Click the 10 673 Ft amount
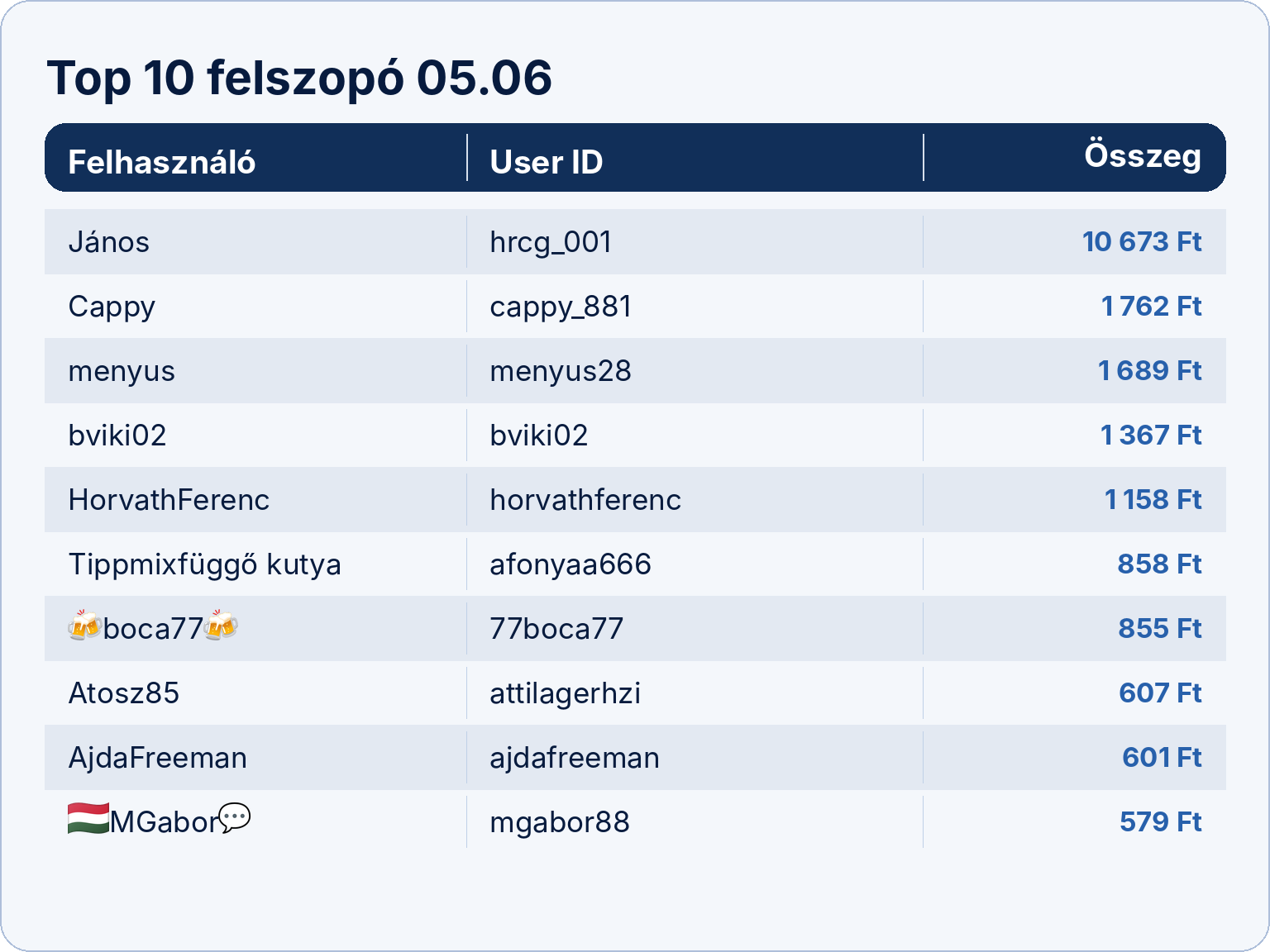Image resolution: width=1270 pixels, height=952 pixels. (1142, 241)
